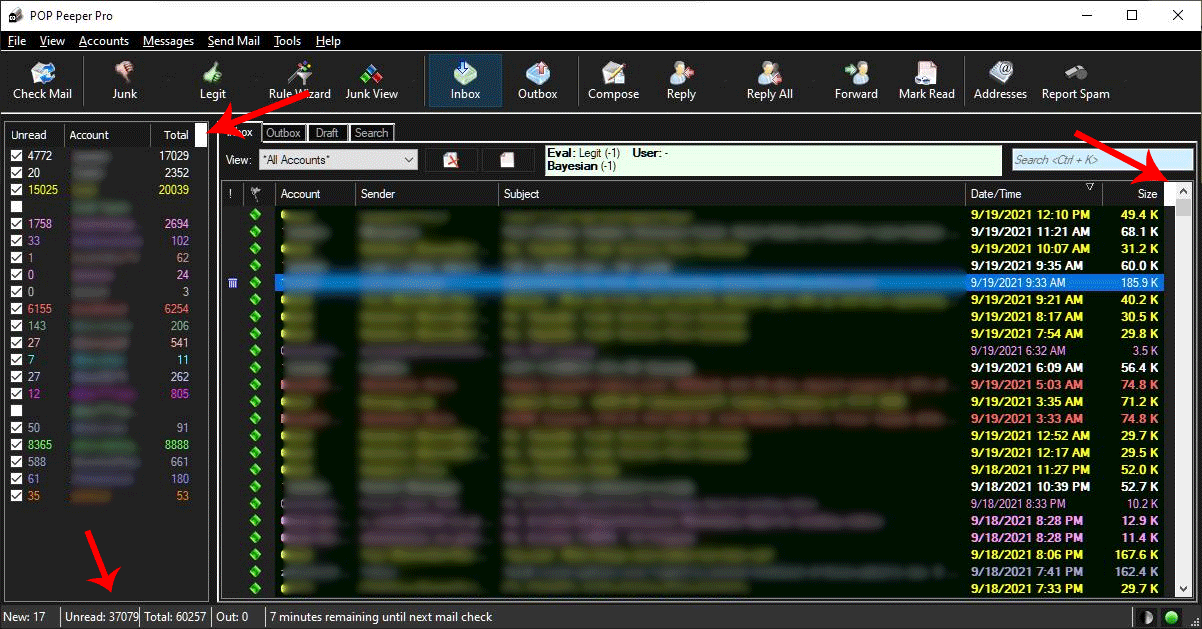Mark selected message as Legit
The image size is (1202, 629).
[213, 81]
